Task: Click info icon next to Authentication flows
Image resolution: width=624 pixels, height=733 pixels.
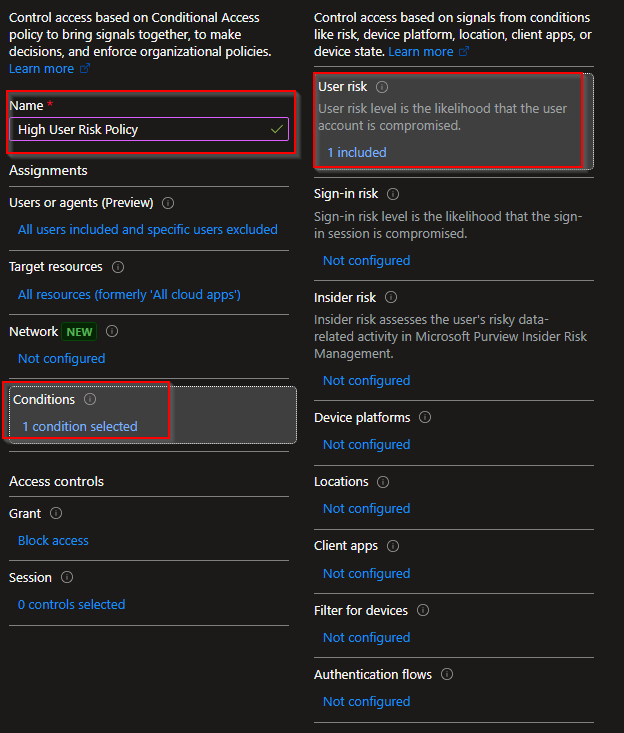Action: (x=447, y=675)
